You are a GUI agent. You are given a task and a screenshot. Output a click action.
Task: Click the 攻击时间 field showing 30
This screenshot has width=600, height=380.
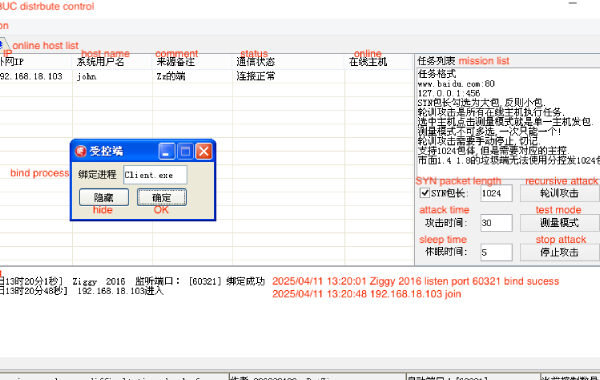[496, 223]
